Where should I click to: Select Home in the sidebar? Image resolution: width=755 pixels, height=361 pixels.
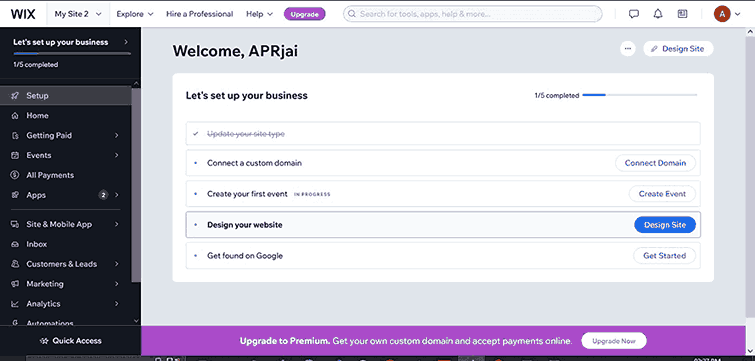pos(65,116)
